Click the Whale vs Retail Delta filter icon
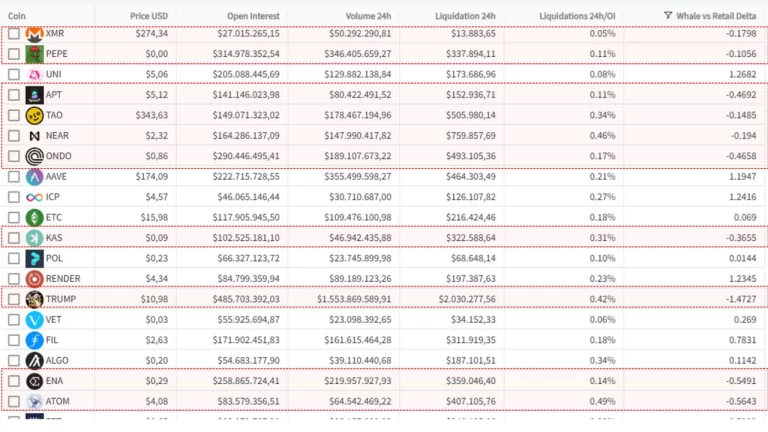This screenshot has height=432, width=768. click(x=668, y=16)
